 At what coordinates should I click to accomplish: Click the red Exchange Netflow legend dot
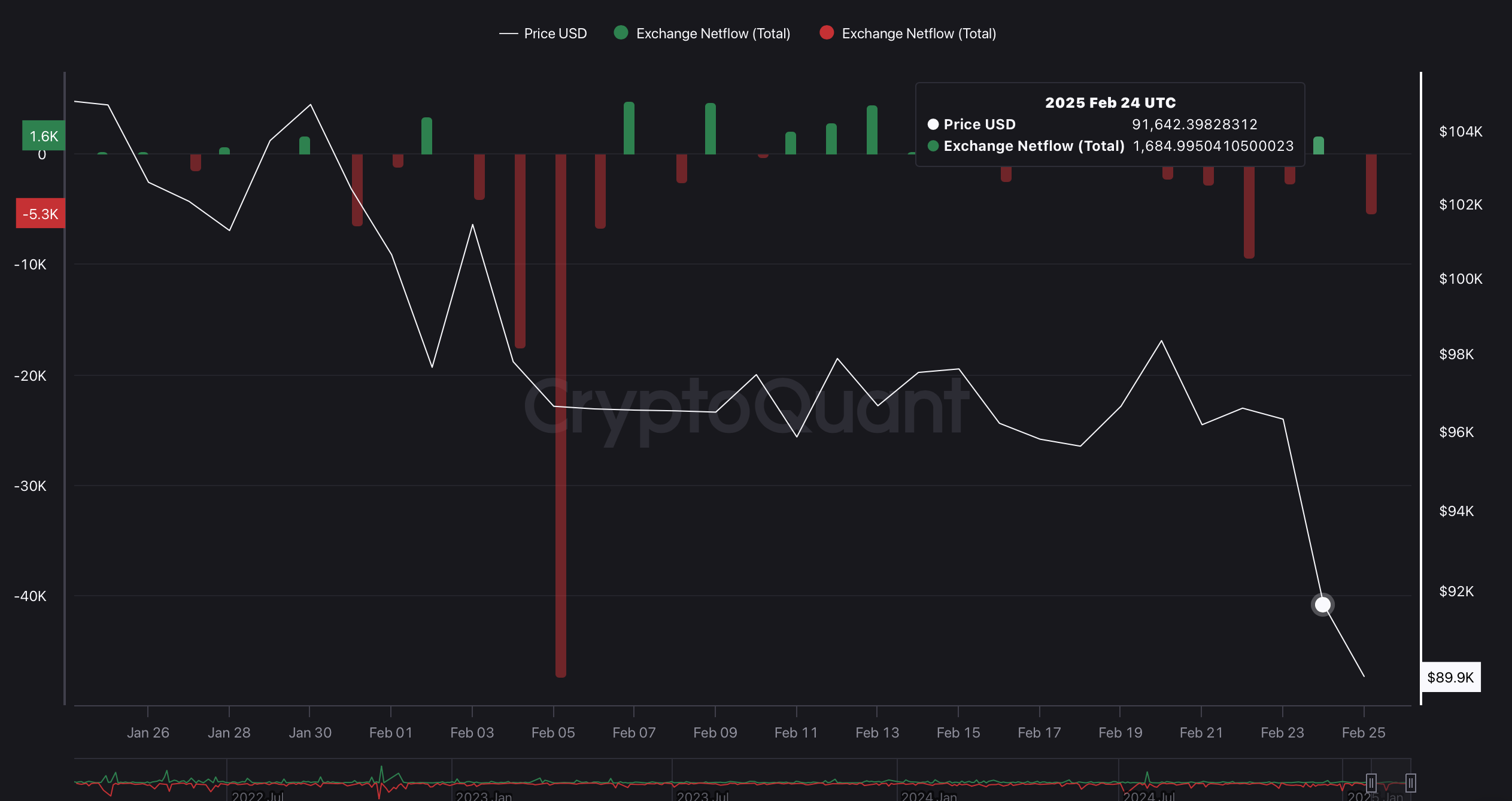[827, 34]
